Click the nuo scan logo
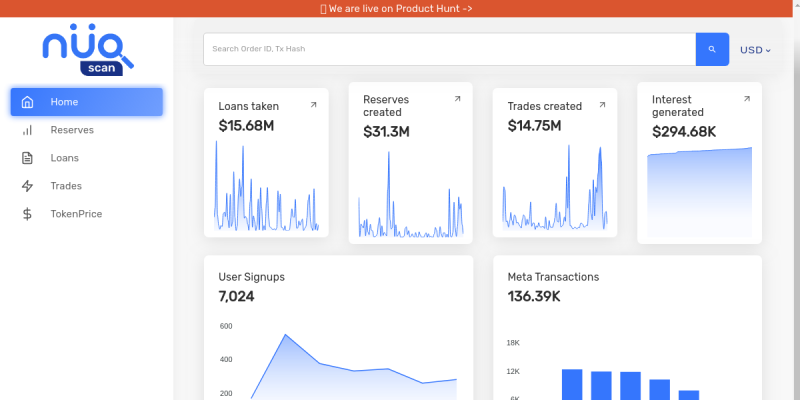The image size is (800, 400). coord(88,49)
